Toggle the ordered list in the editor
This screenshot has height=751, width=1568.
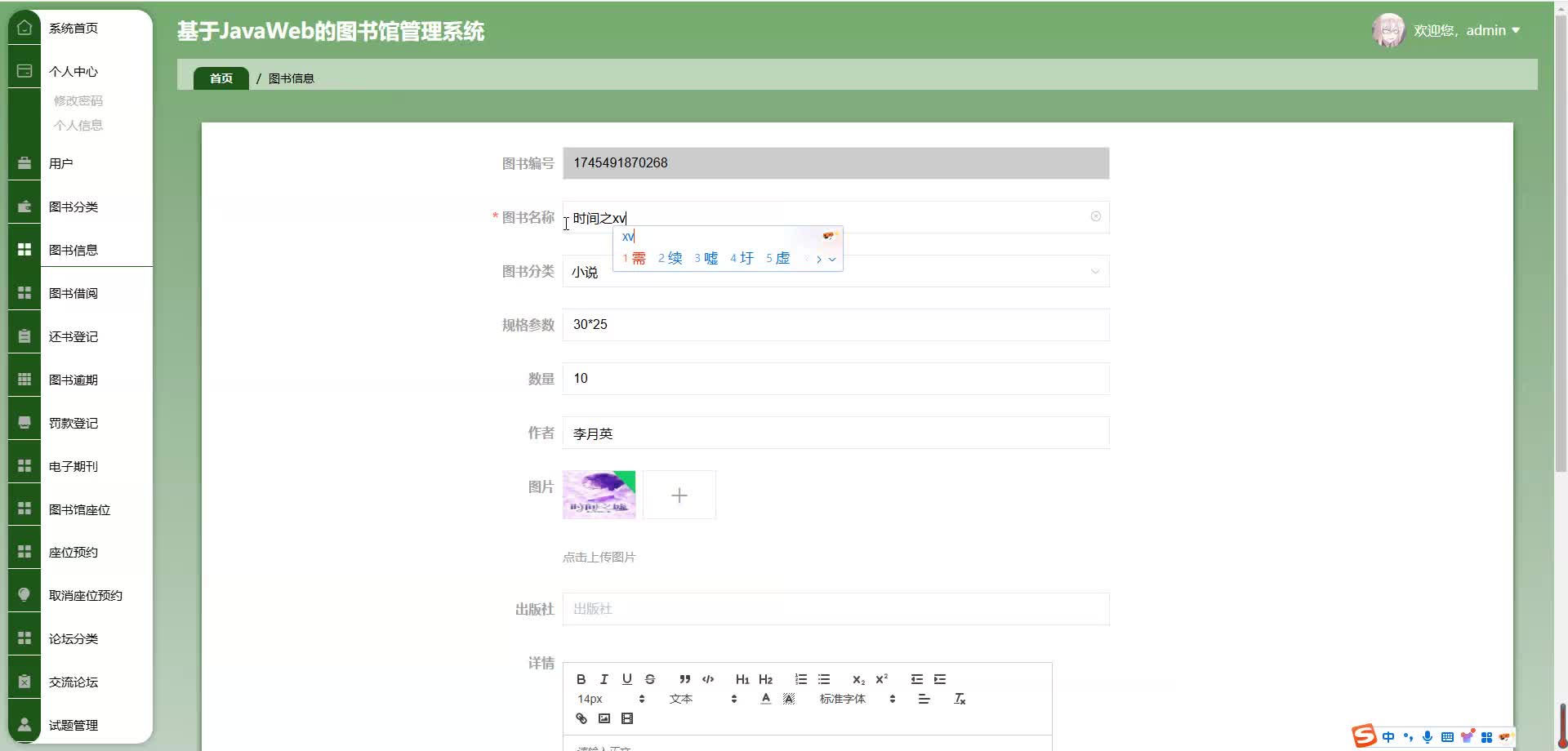point(801,679)
